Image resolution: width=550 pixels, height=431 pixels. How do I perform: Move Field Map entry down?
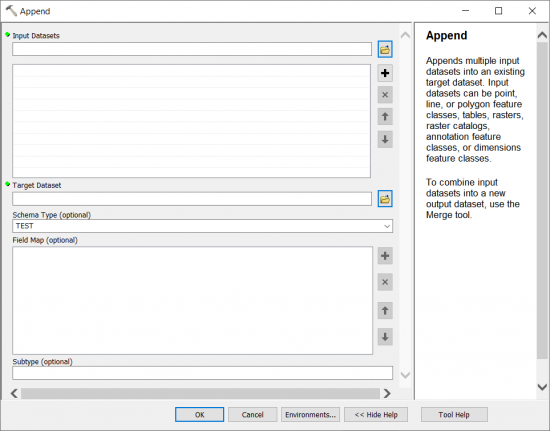[x=385, y=337]
